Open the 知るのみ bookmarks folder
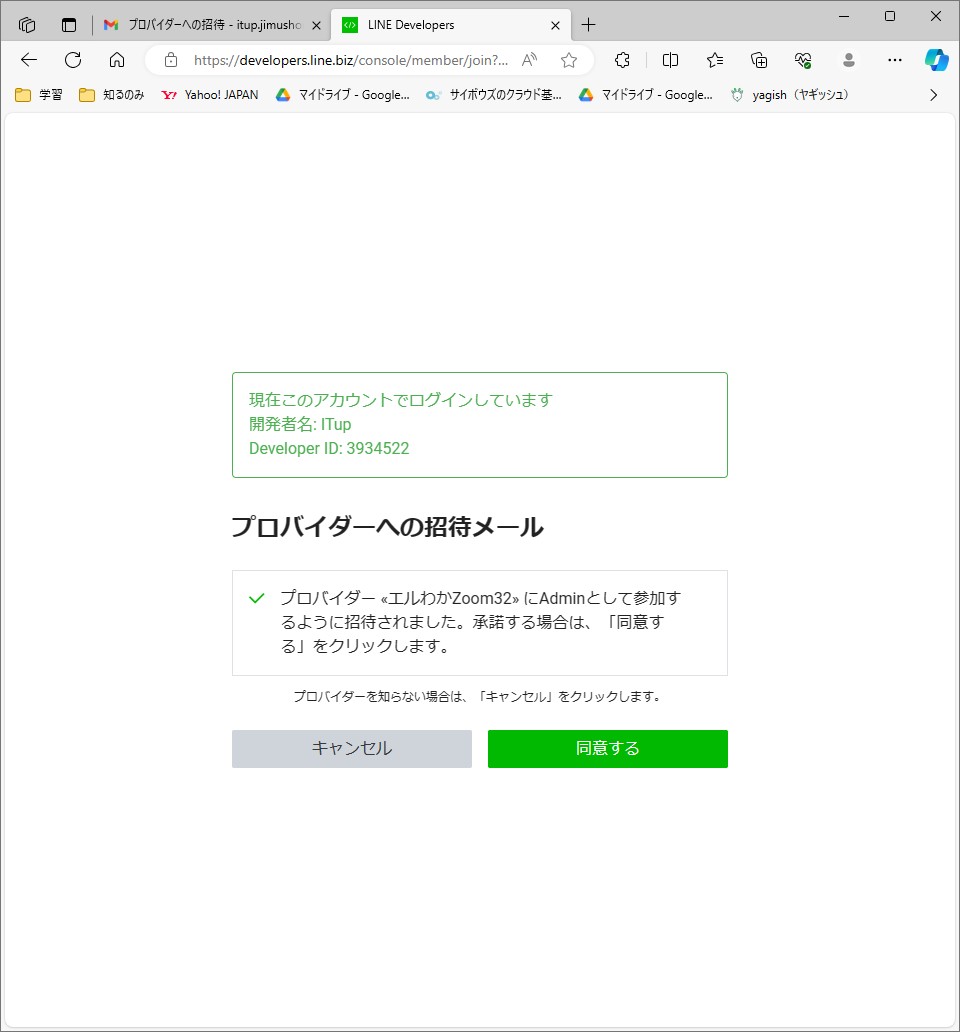Image resolution: width=960 pixels, height=1032 pixels. (x=112, y=95)
